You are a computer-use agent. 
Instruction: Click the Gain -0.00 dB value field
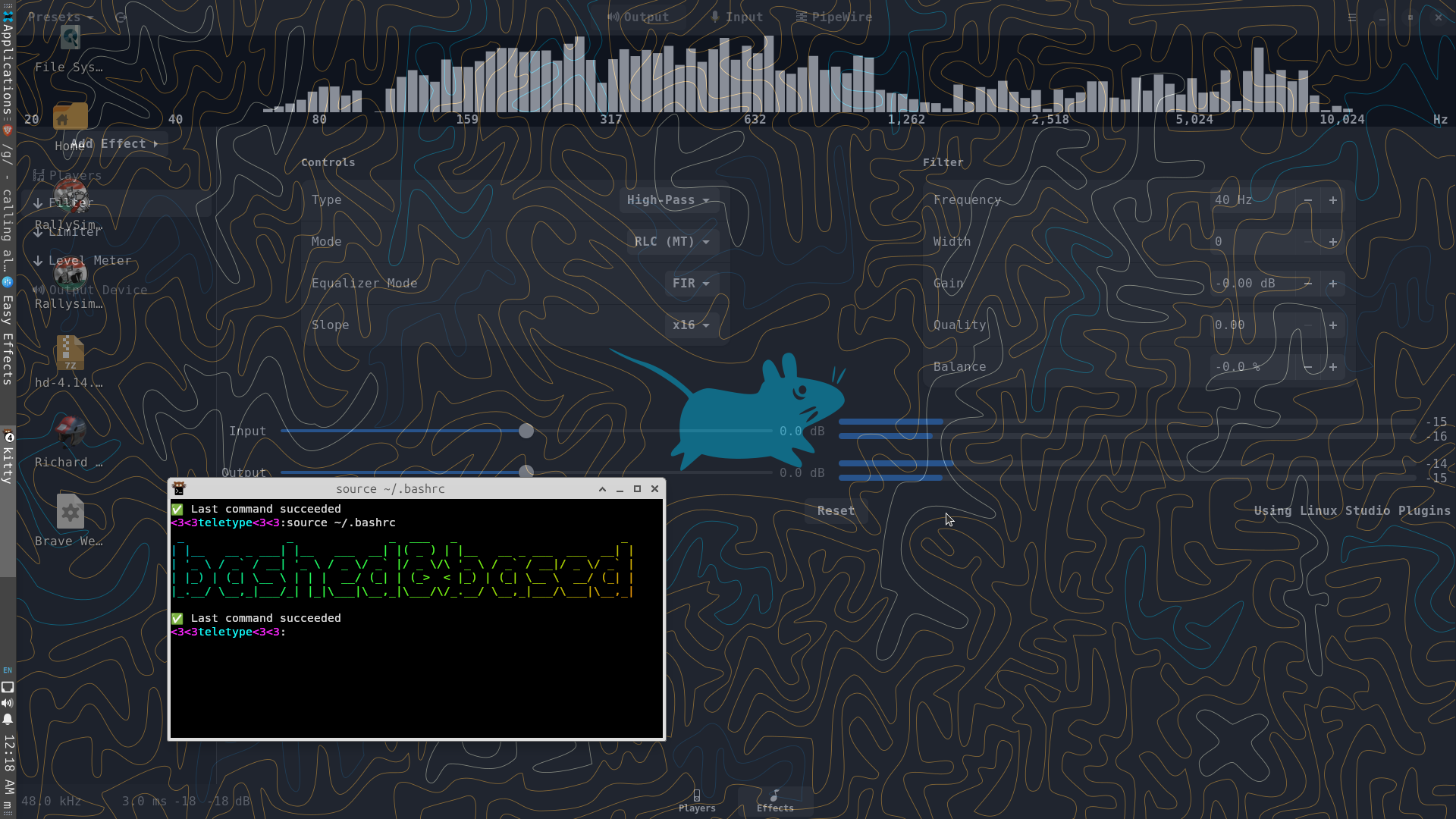(x=1253, y=284)
